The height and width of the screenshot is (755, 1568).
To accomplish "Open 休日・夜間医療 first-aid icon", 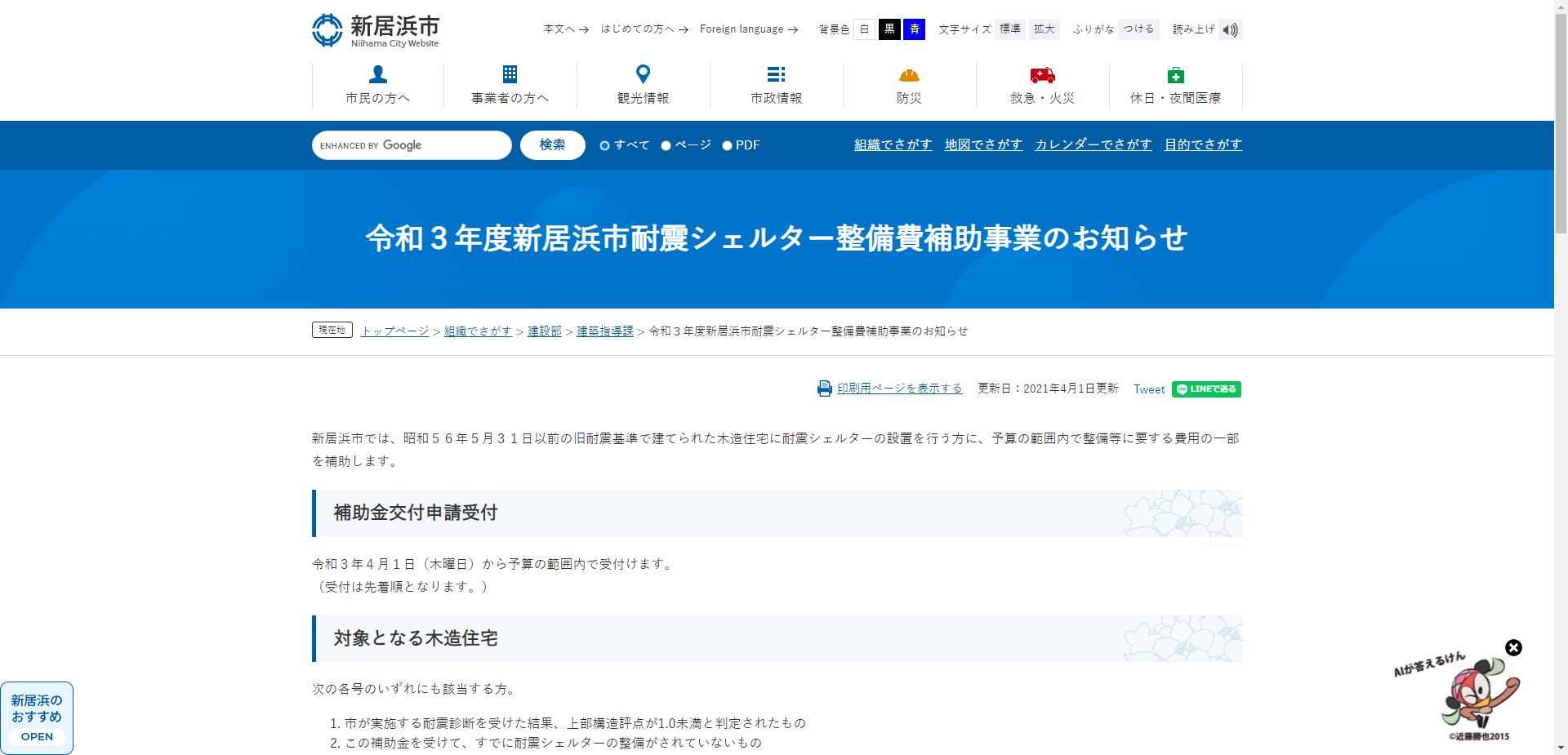I will (x=1175, y=74).
